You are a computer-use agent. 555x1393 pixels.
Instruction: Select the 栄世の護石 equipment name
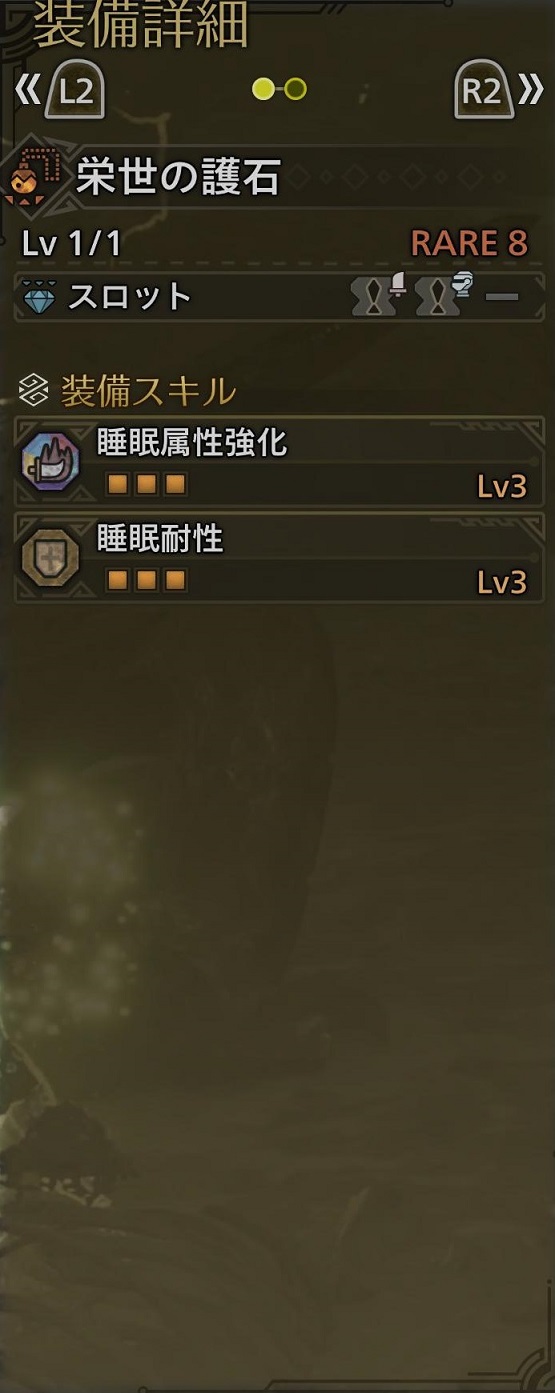point(178,179)
